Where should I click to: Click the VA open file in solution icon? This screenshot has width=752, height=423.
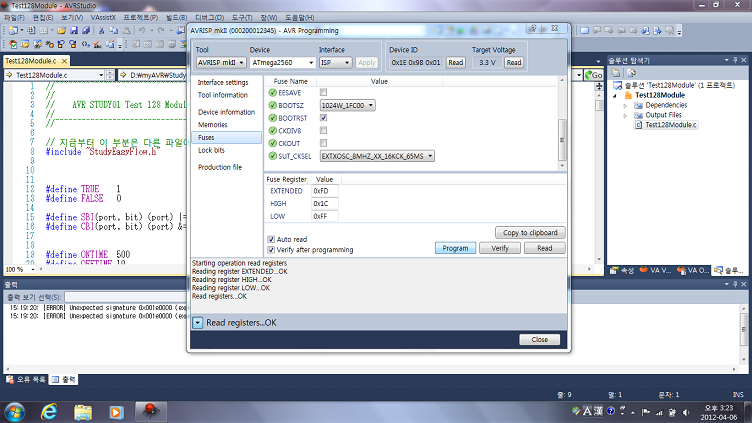(25, 44)
